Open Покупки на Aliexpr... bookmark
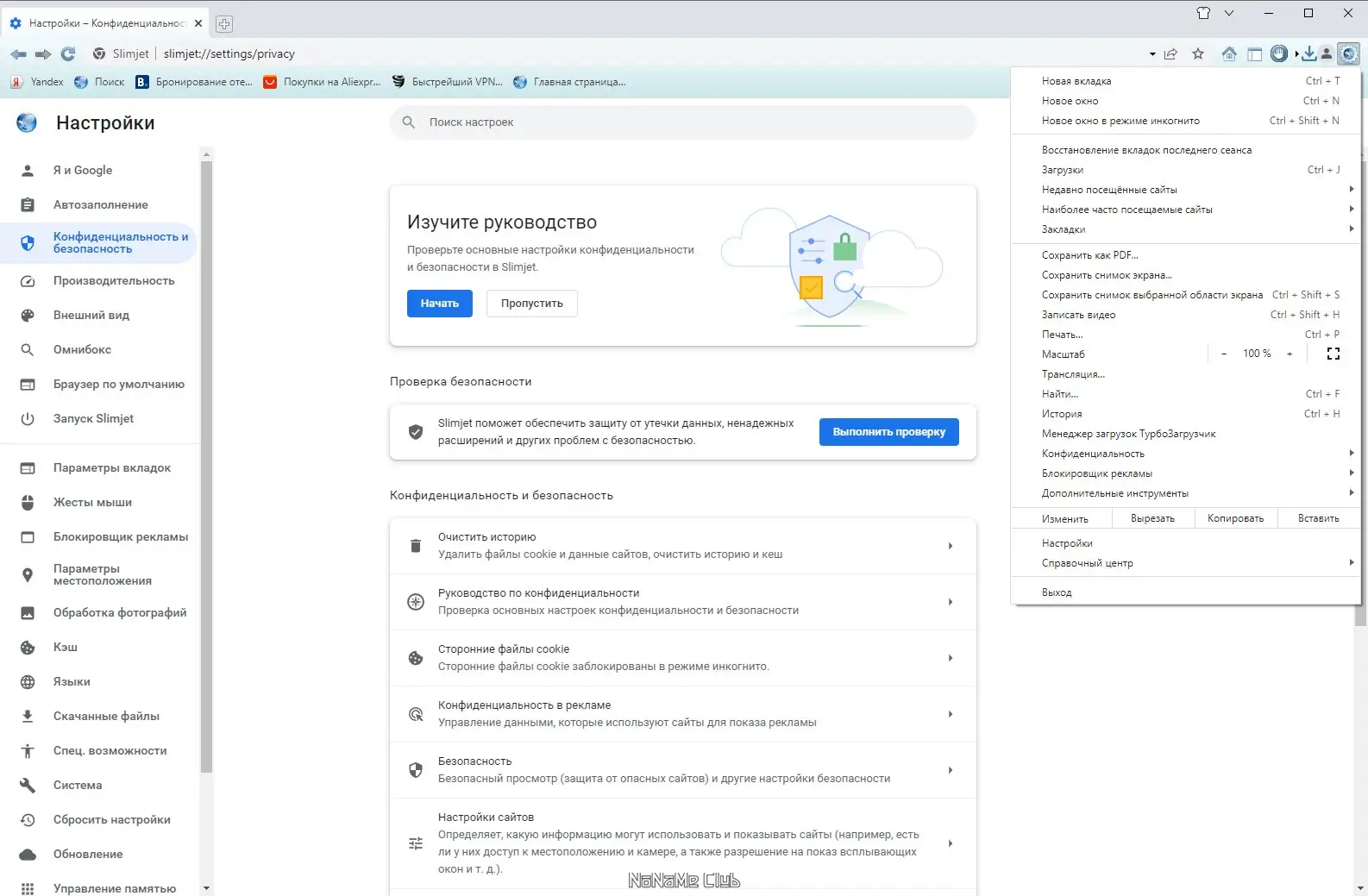This screenshot has height=896, width=1368. (x=322, y=82)
